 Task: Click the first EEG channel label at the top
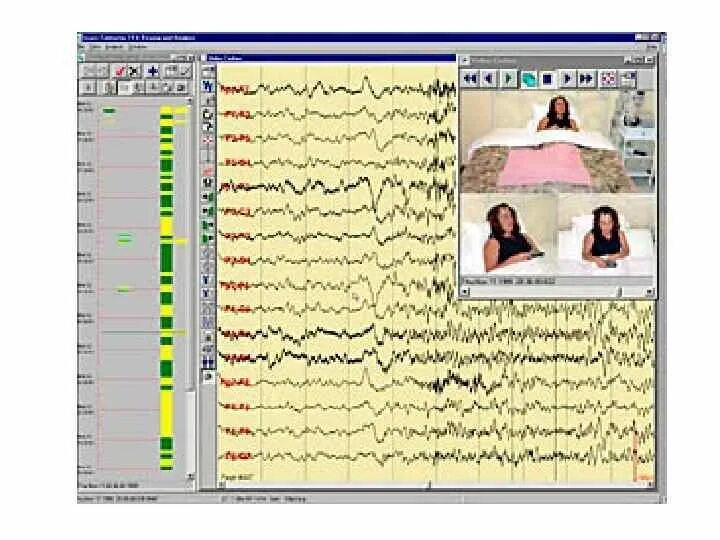coord(236,89)
